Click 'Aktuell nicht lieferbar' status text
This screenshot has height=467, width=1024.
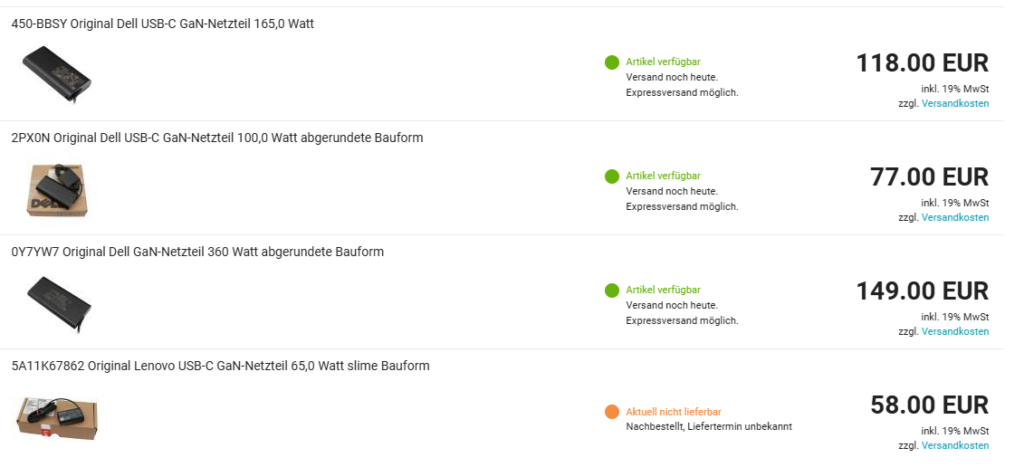[673, 412]
